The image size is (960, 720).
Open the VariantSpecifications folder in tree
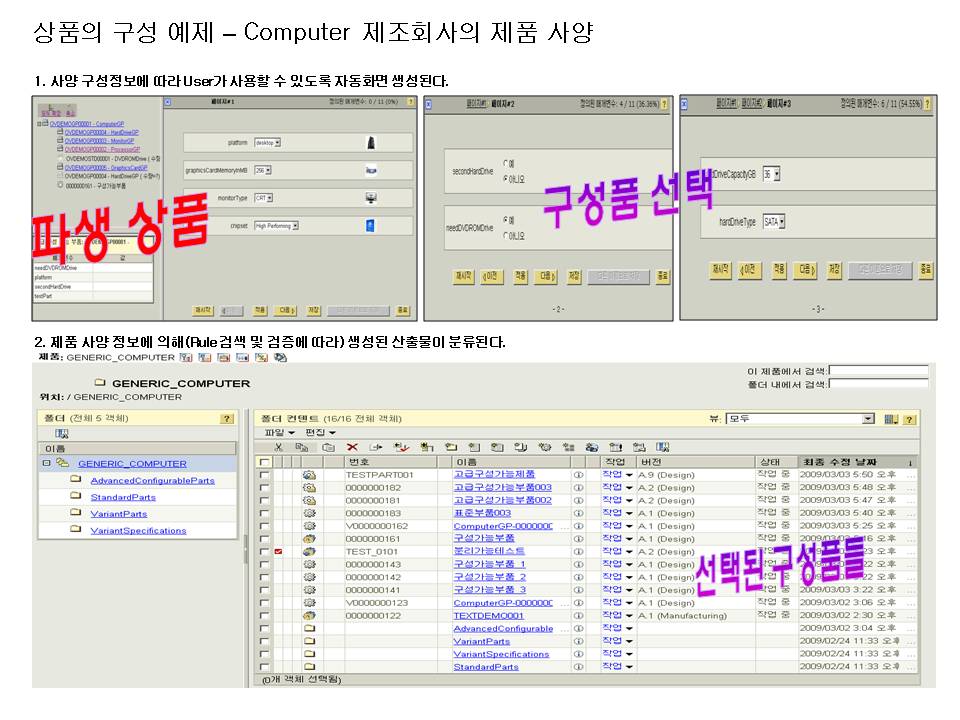pyautogui.click(x=138, y=531)
